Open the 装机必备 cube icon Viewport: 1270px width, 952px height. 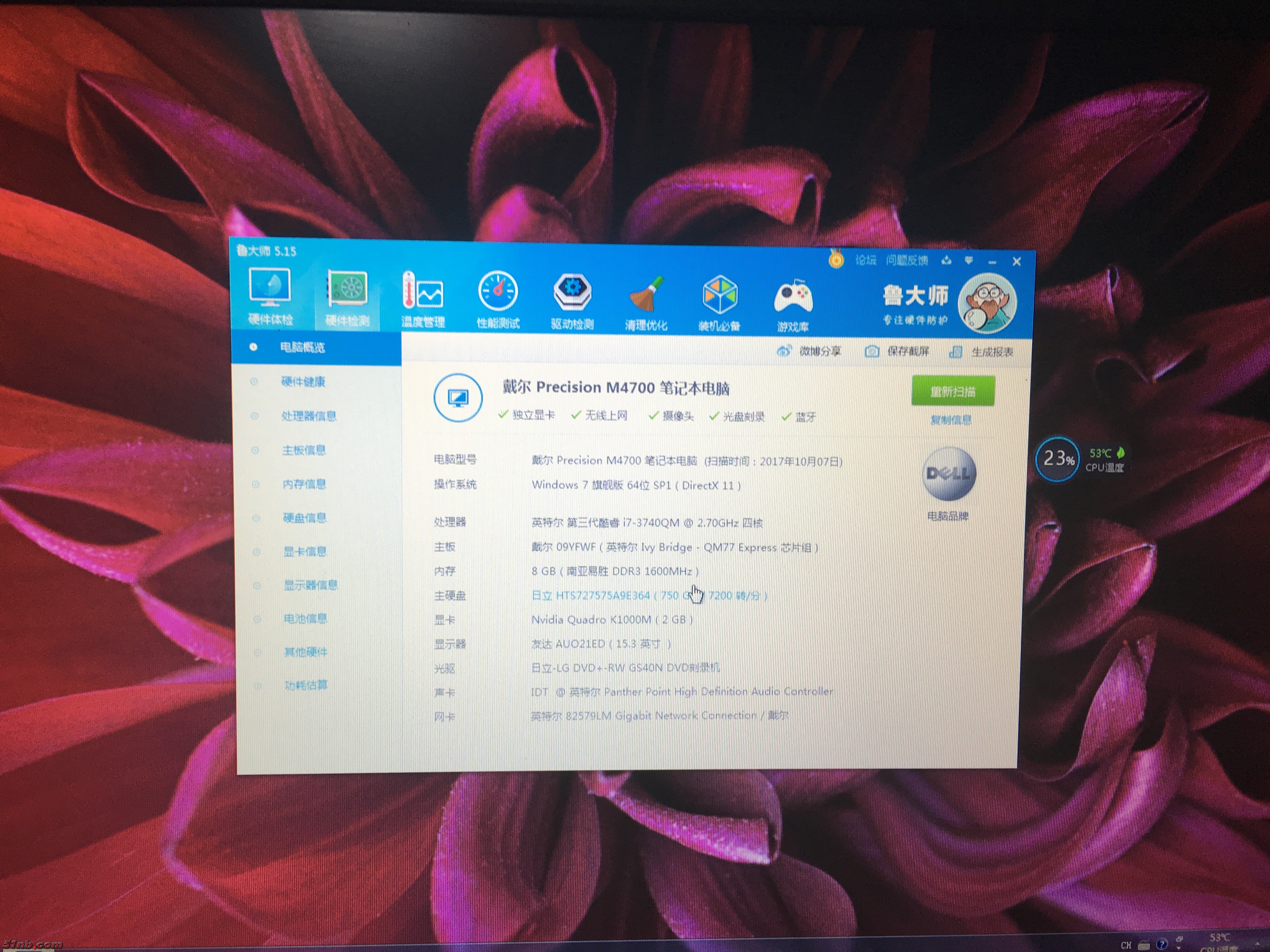tap(719, 303)
